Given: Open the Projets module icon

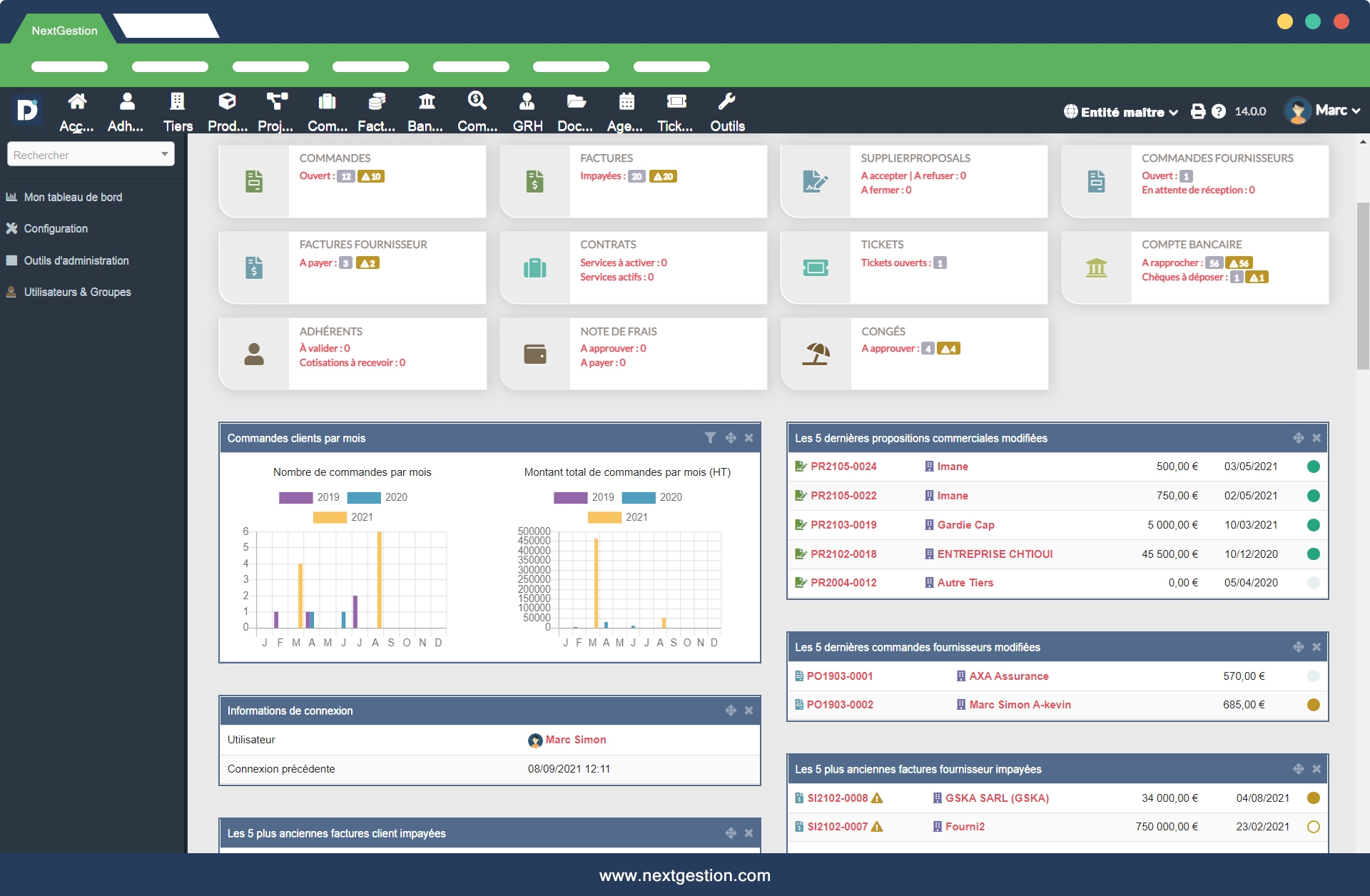Looking at the screenshot, I should 276,102.
